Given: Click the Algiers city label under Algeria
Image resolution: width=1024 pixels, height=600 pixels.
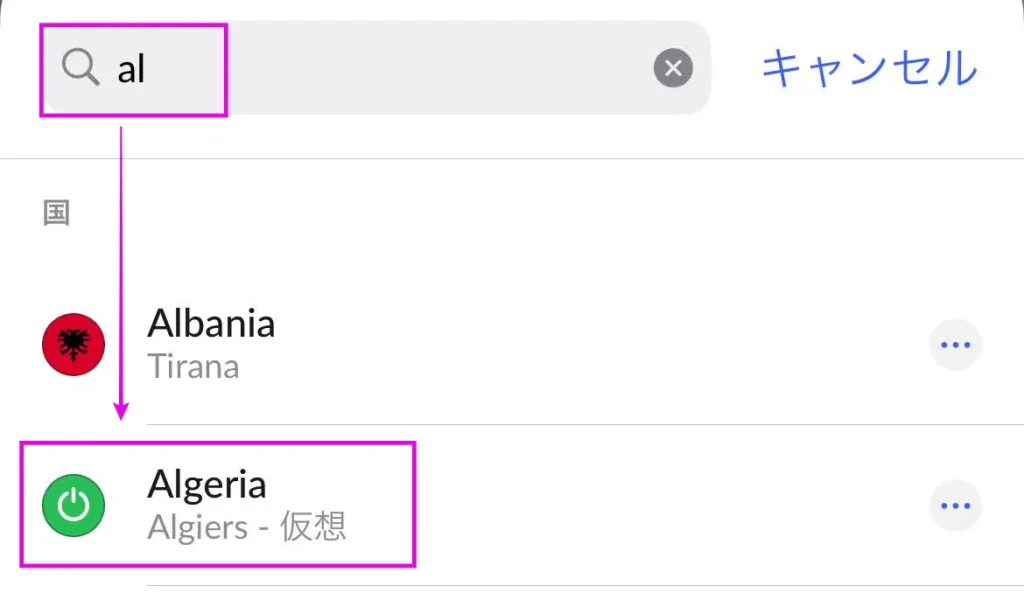Looking at the screenshot, I should point(197,528).
